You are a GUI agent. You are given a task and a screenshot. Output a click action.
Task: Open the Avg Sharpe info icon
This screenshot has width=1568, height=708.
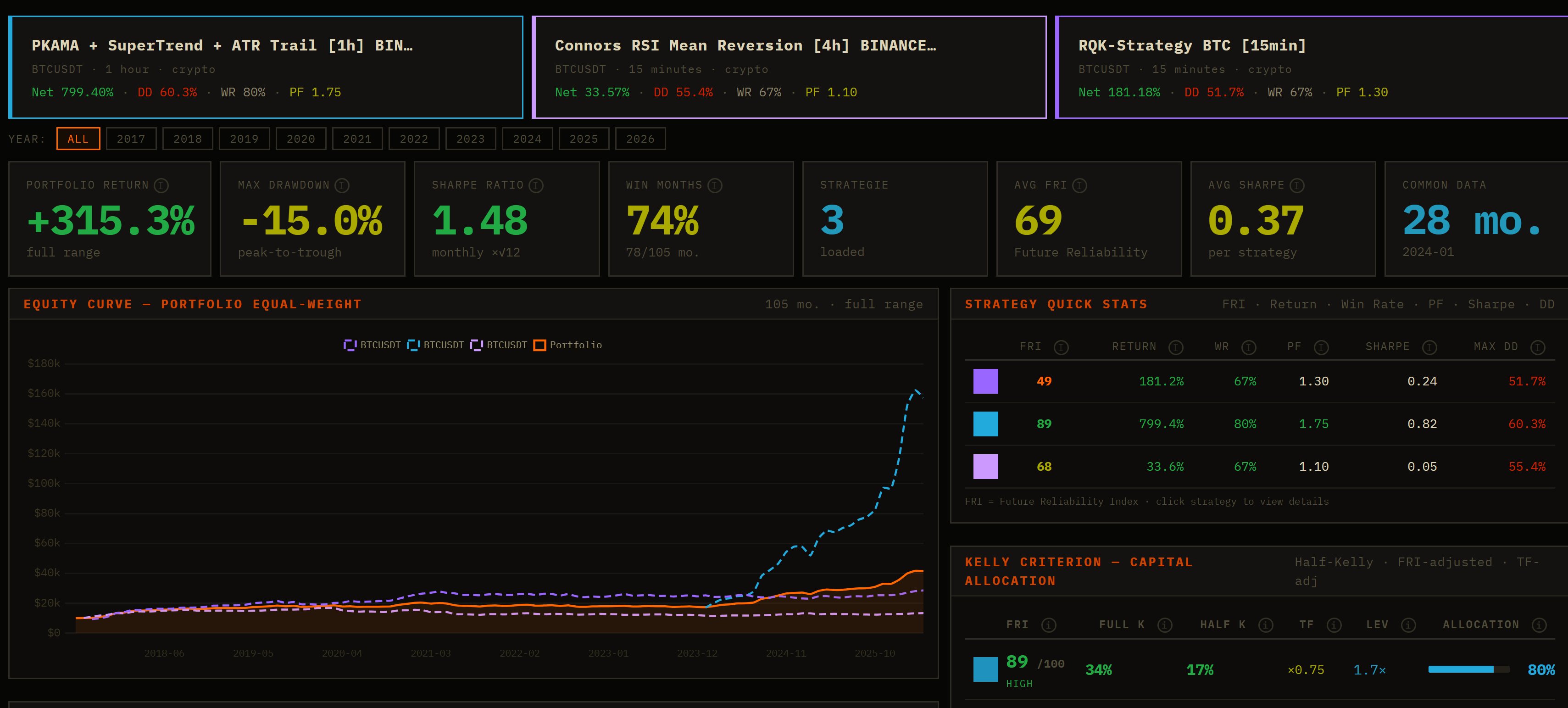1296,185
